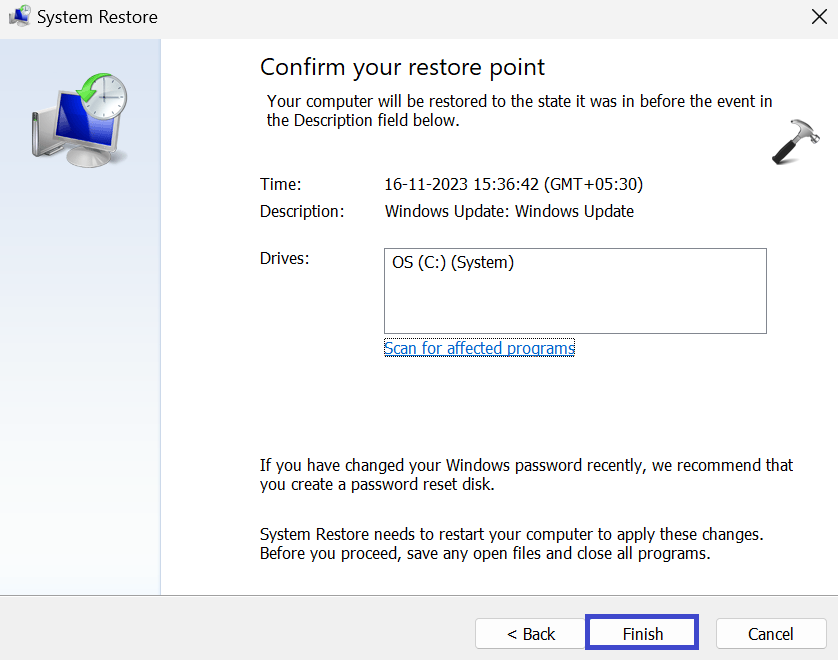
Task: Go back with the Back button
Action: pos(530,634)
